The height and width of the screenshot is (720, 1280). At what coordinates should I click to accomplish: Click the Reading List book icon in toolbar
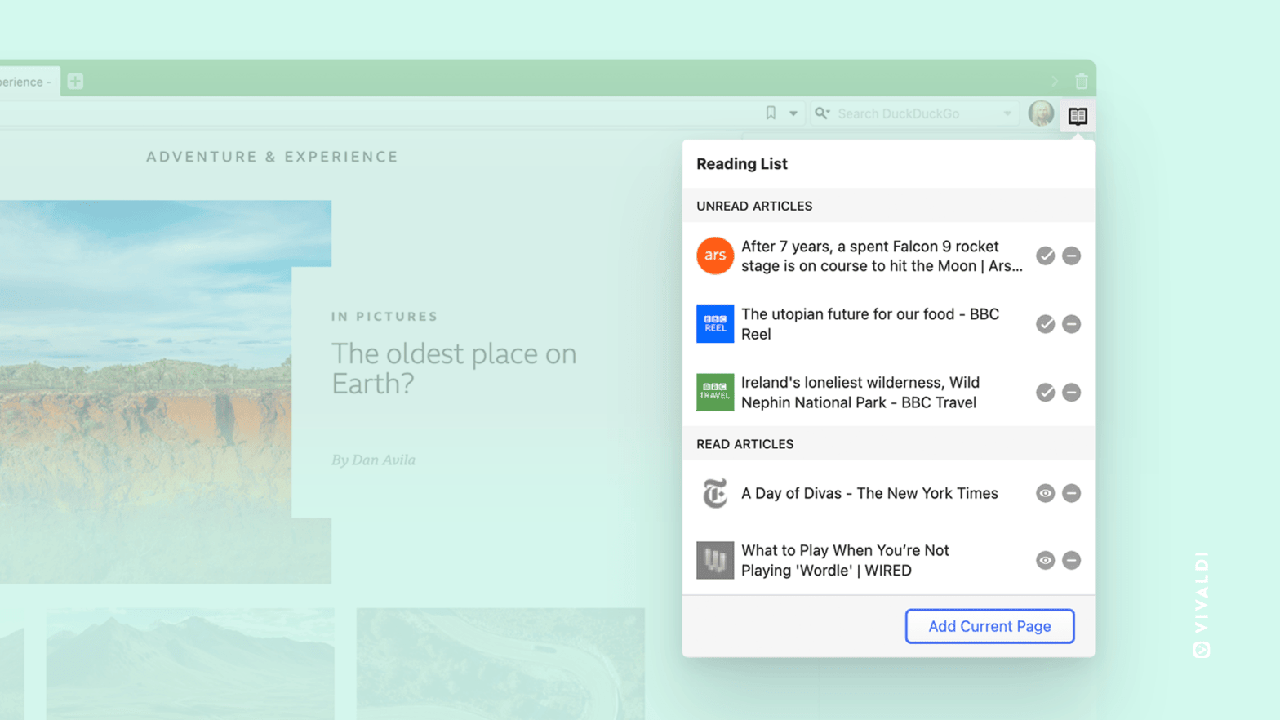[1077, 115]
